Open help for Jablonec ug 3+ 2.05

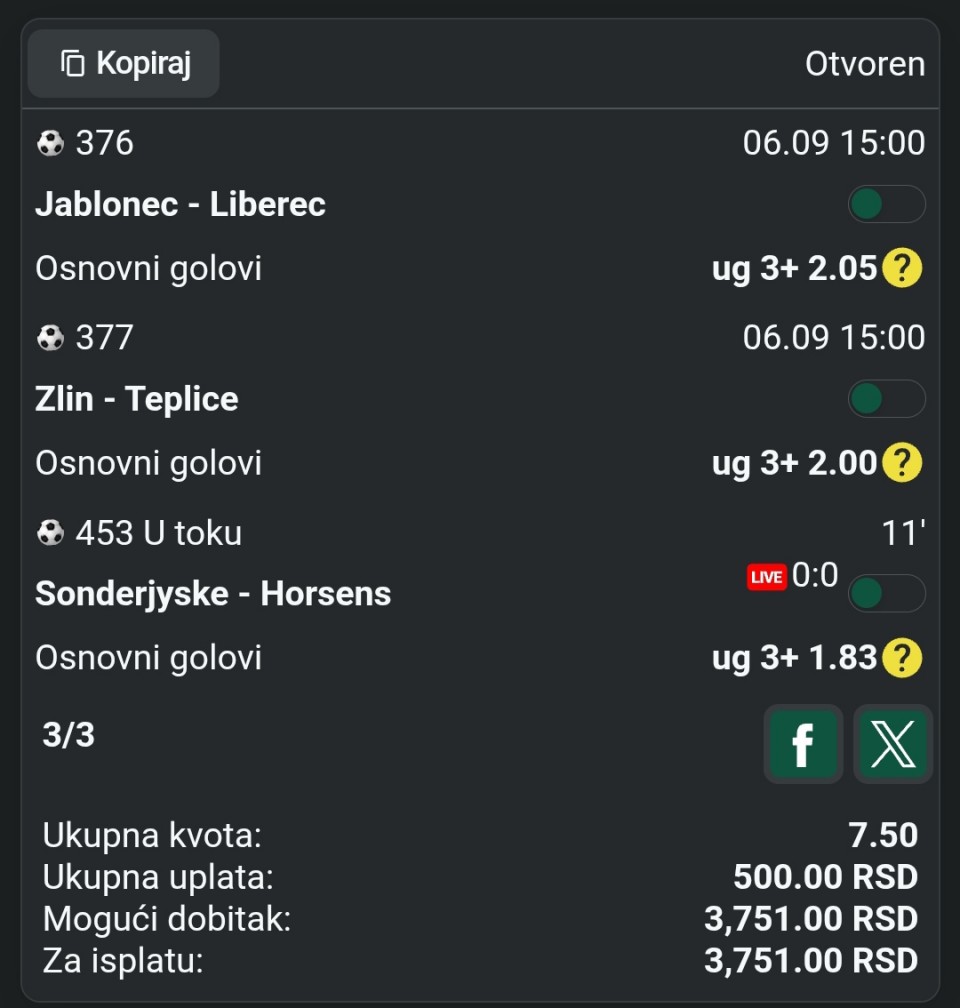coord(902,267)
